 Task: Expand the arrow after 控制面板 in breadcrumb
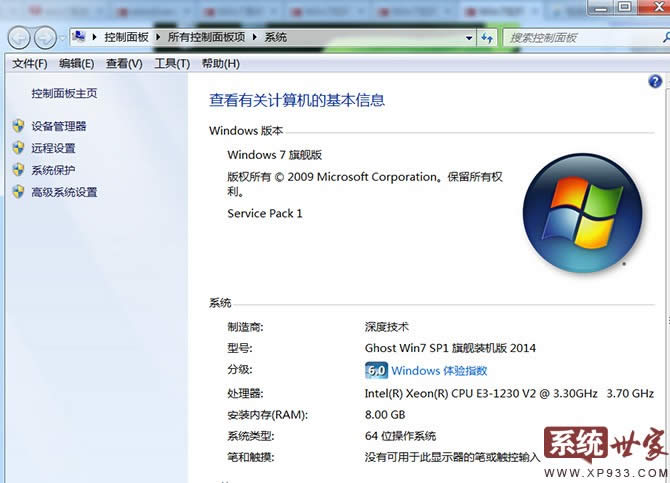pos(160,37)
